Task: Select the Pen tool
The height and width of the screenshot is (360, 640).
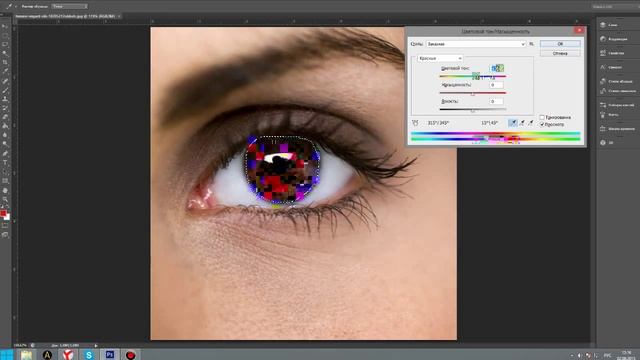Action: 5,153
